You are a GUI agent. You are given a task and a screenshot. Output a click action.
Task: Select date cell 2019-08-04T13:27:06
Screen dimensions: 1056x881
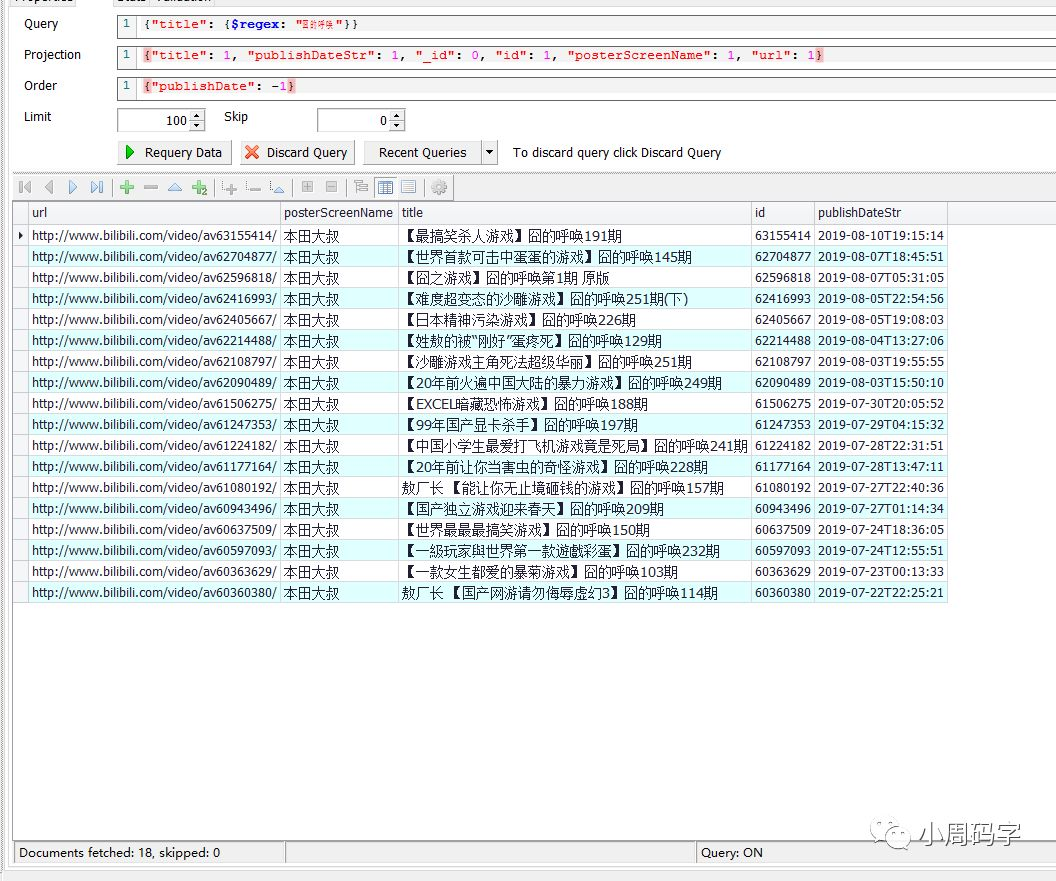click(881, 340)
